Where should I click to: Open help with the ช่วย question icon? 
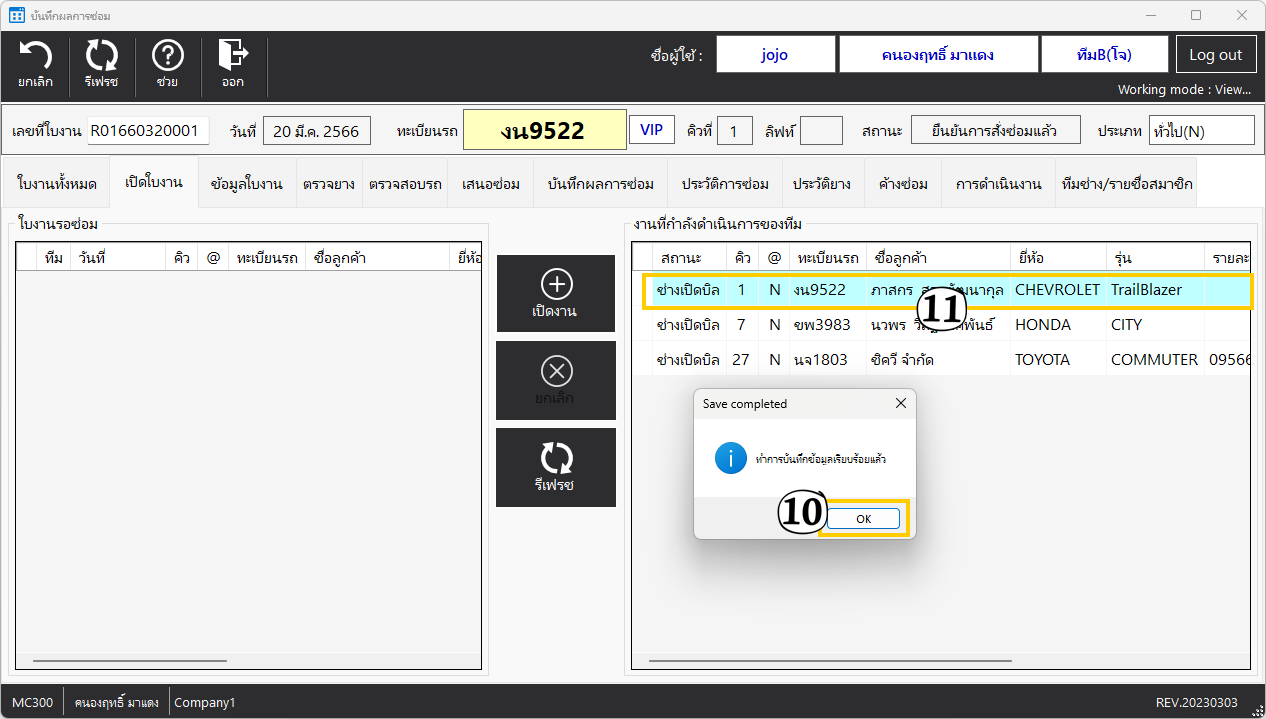[167, 64]
